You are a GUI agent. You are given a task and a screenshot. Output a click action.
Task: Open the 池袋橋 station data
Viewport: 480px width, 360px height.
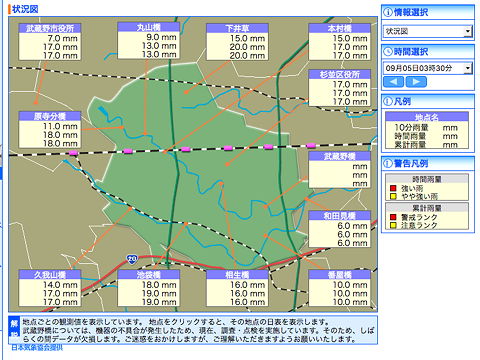[x=149, y=288]
